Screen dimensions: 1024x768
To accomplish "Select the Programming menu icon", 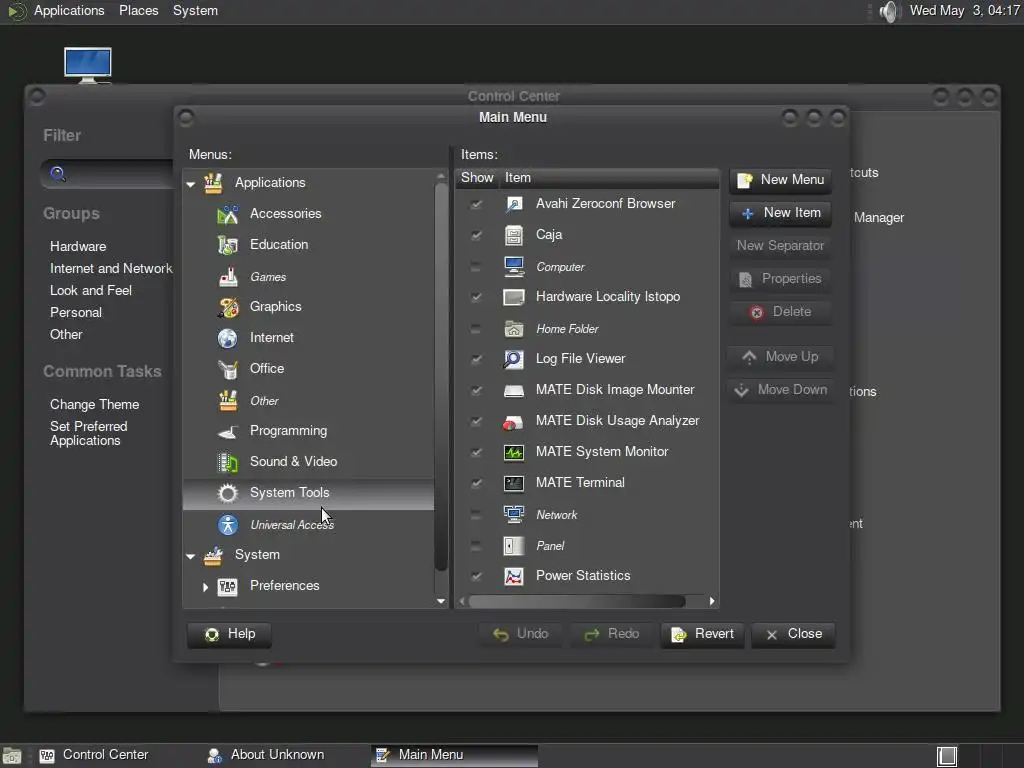I will coord(227,431).
